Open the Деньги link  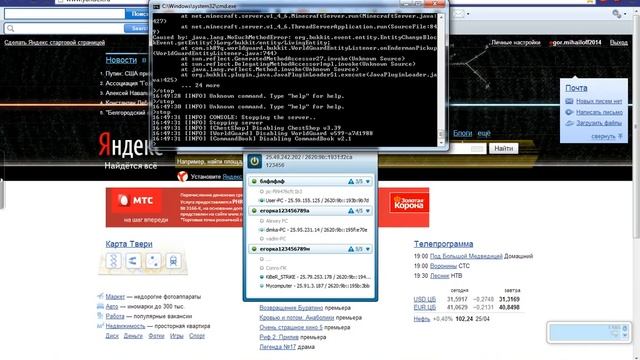point(133,336)
